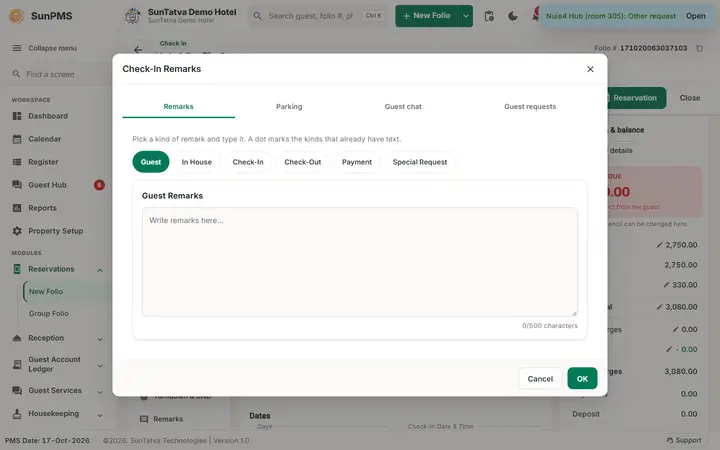Click the Reports icon in sidebar
720x450 pixels.
(17, 208)
